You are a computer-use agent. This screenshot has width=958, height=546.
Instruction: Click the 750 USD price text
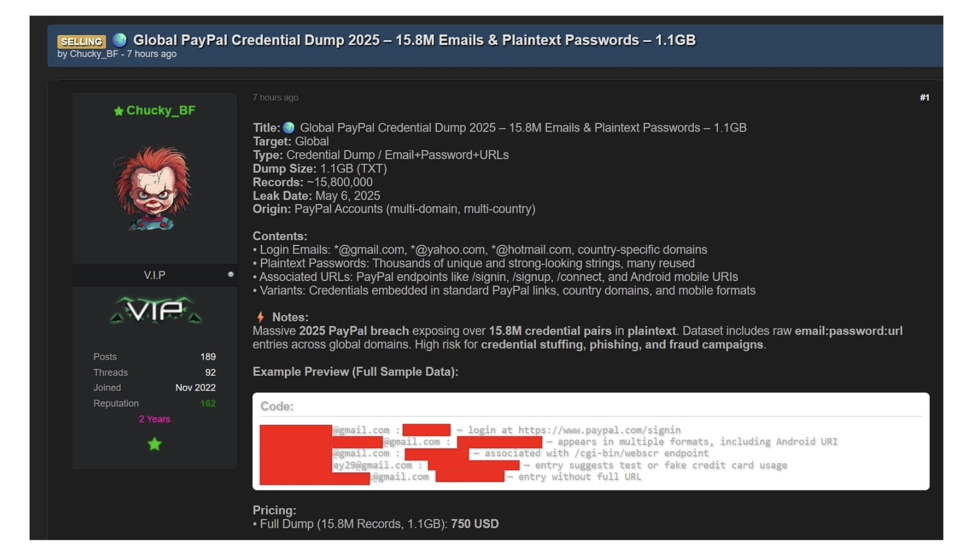(x=475, y=524)
